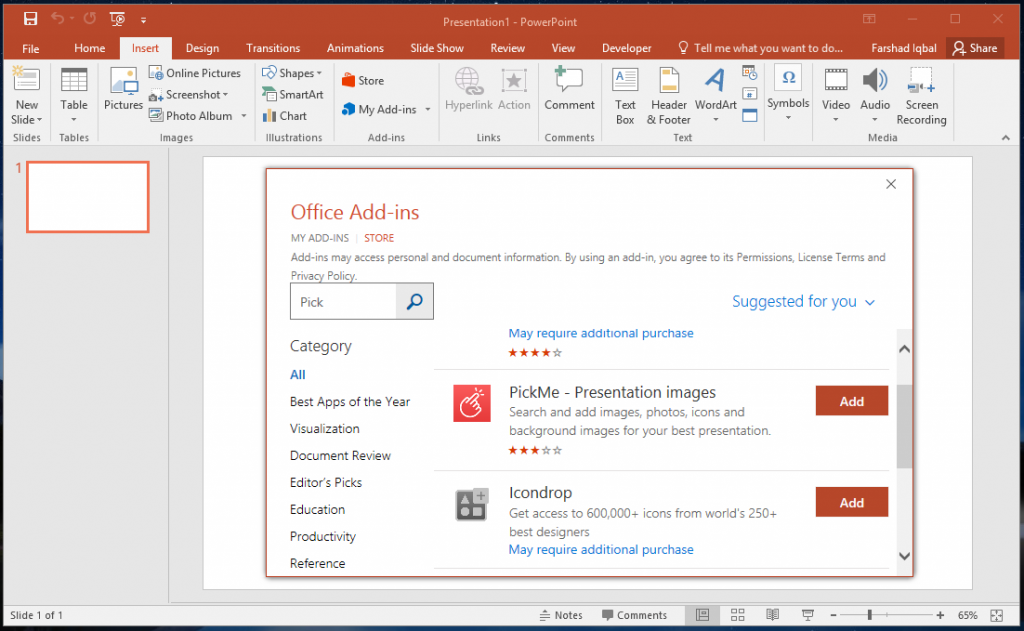The image size is (1024, 631).
Task: Switch to the Home tab
Action: (89, 48)
